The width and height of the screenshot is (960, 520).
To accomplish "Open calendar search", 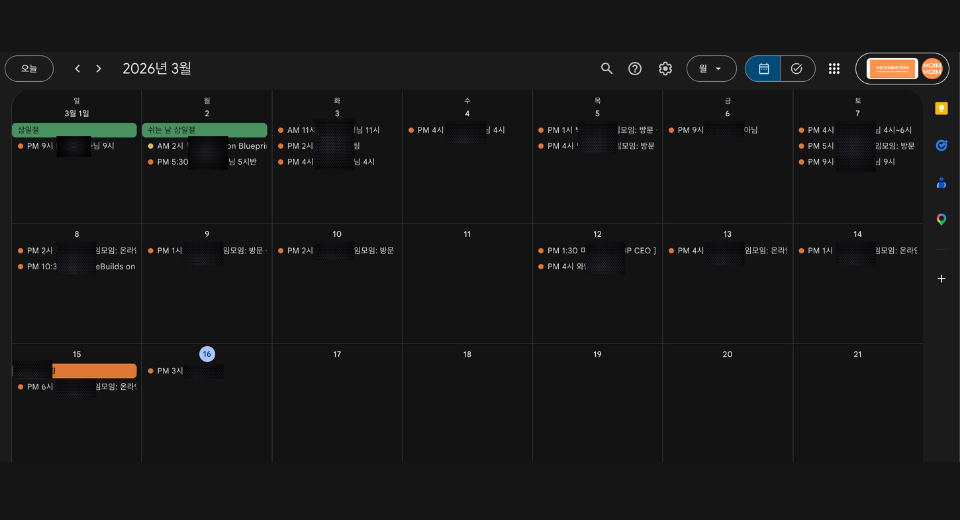I will 606,68.
